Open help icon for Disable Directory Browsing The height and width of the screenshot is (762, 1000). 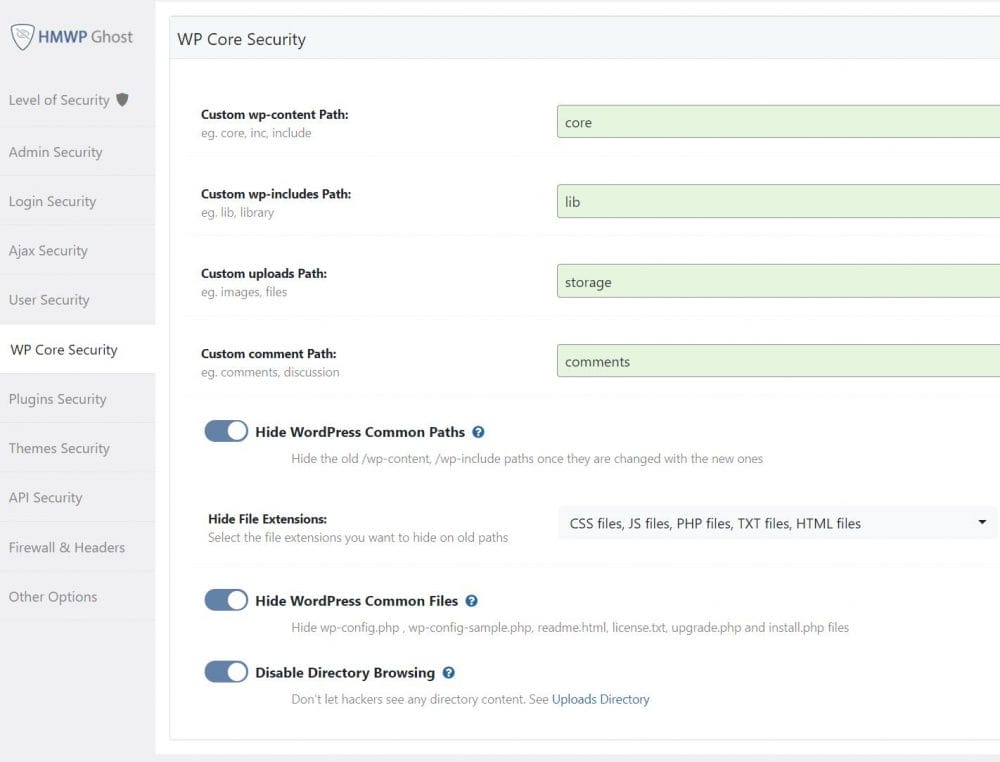449,673
